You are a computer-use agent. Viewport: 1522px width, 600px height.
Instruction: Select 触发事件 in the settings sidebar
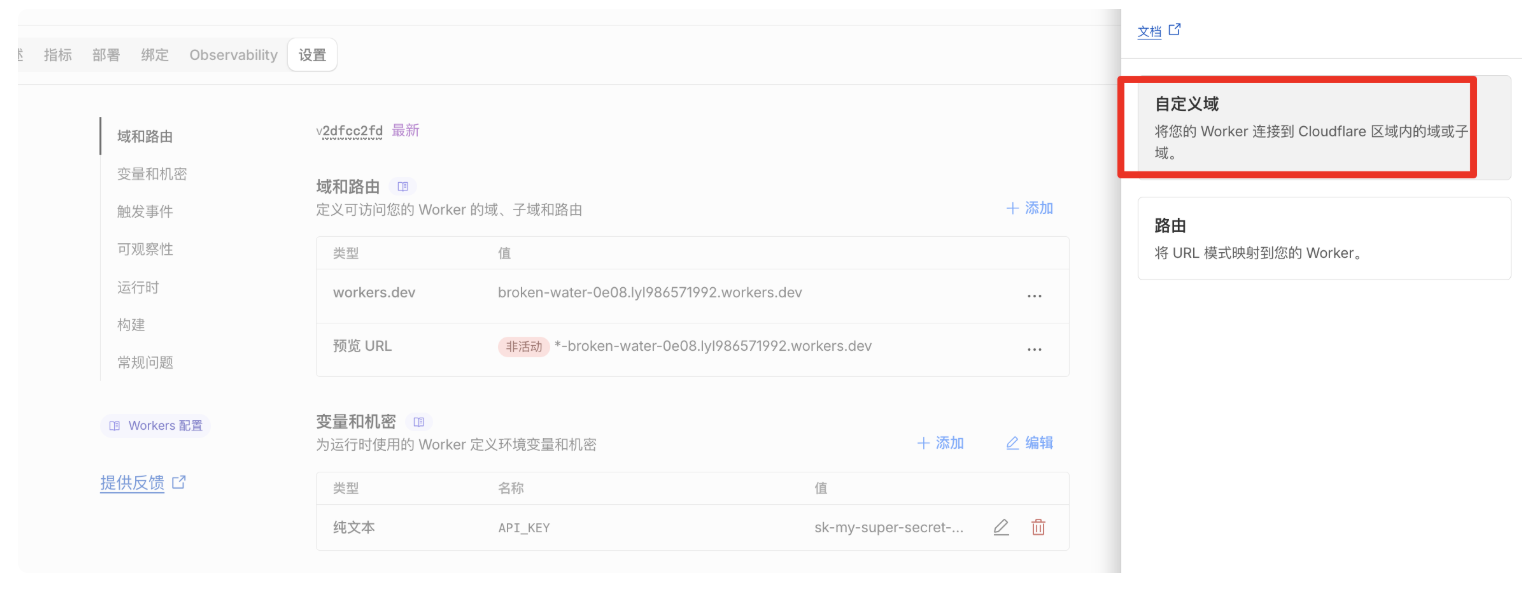[x=145, y=212]
